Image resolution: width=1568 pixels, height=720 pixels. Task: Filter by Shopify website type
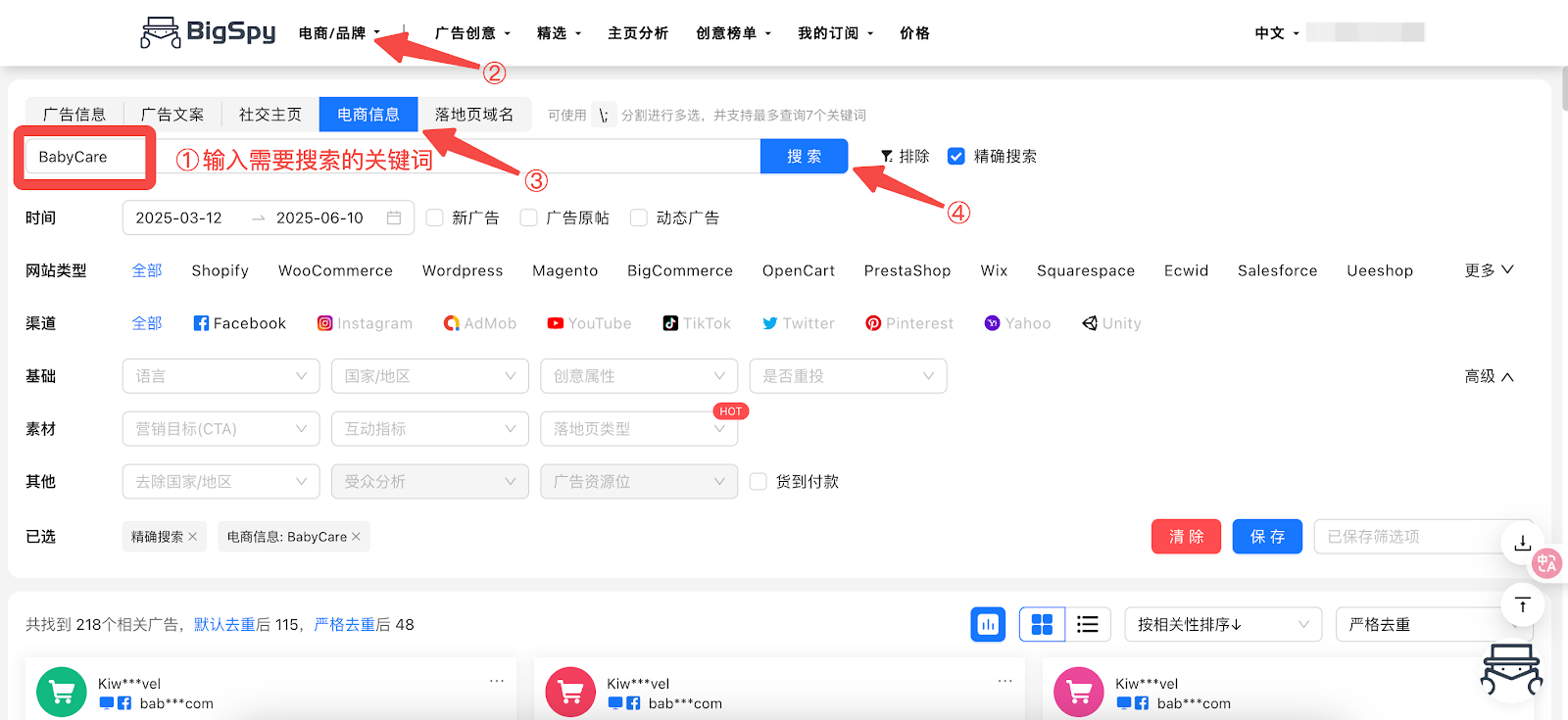point(220,270)
